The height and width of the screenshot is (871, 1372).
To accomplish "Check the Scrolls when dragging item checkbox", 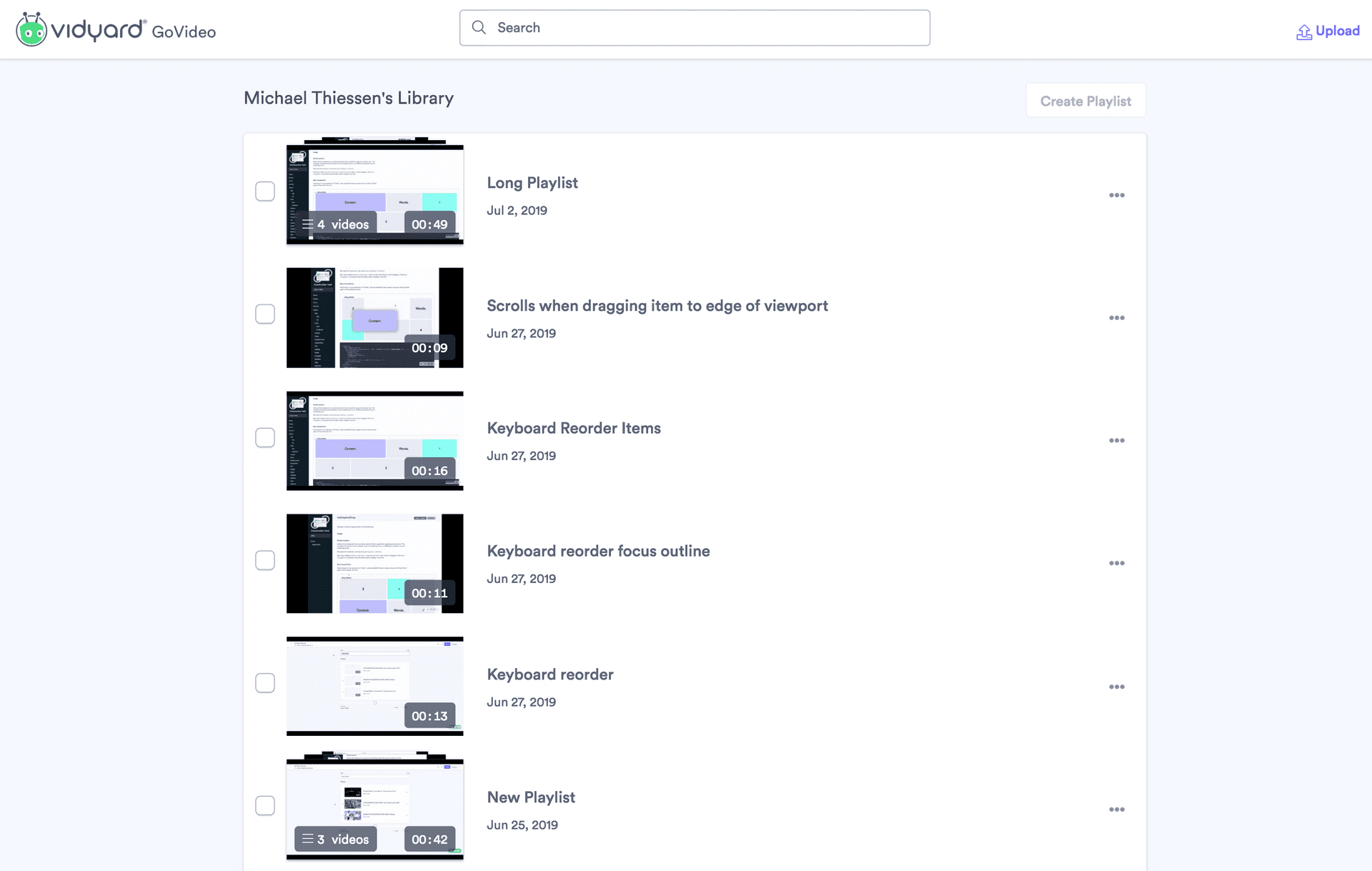I will point(265,314).
